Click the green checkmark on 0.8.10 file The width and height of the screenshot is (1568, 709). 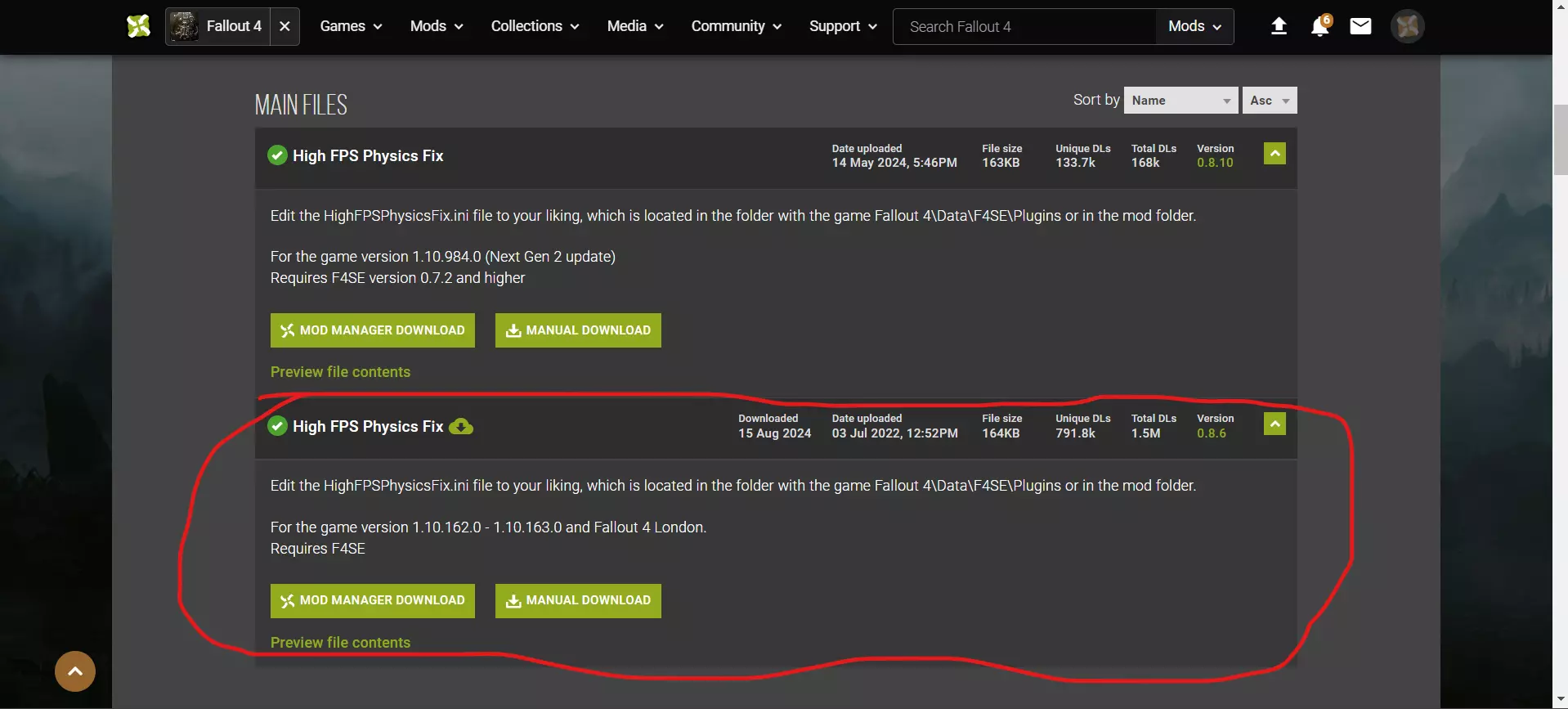point(277,155)
